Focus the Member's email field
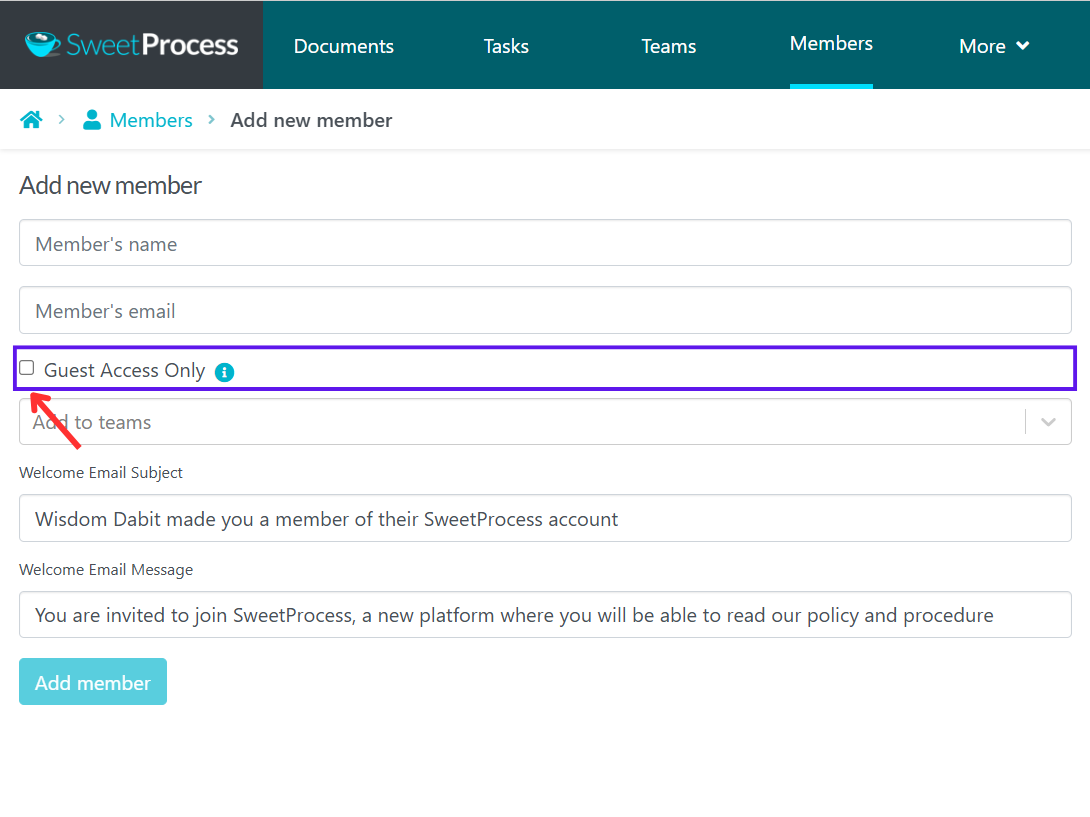This screenshot has height=817, width=1090. click(545, 310)
